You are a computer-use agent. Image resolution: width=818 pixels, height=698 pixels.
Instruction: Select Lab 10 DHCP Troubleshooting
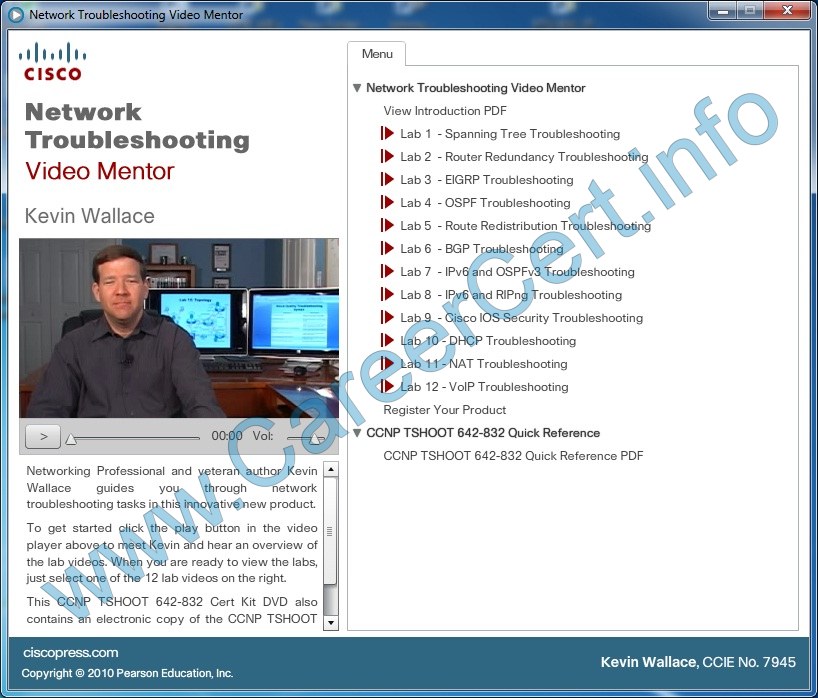click(488, 341)
